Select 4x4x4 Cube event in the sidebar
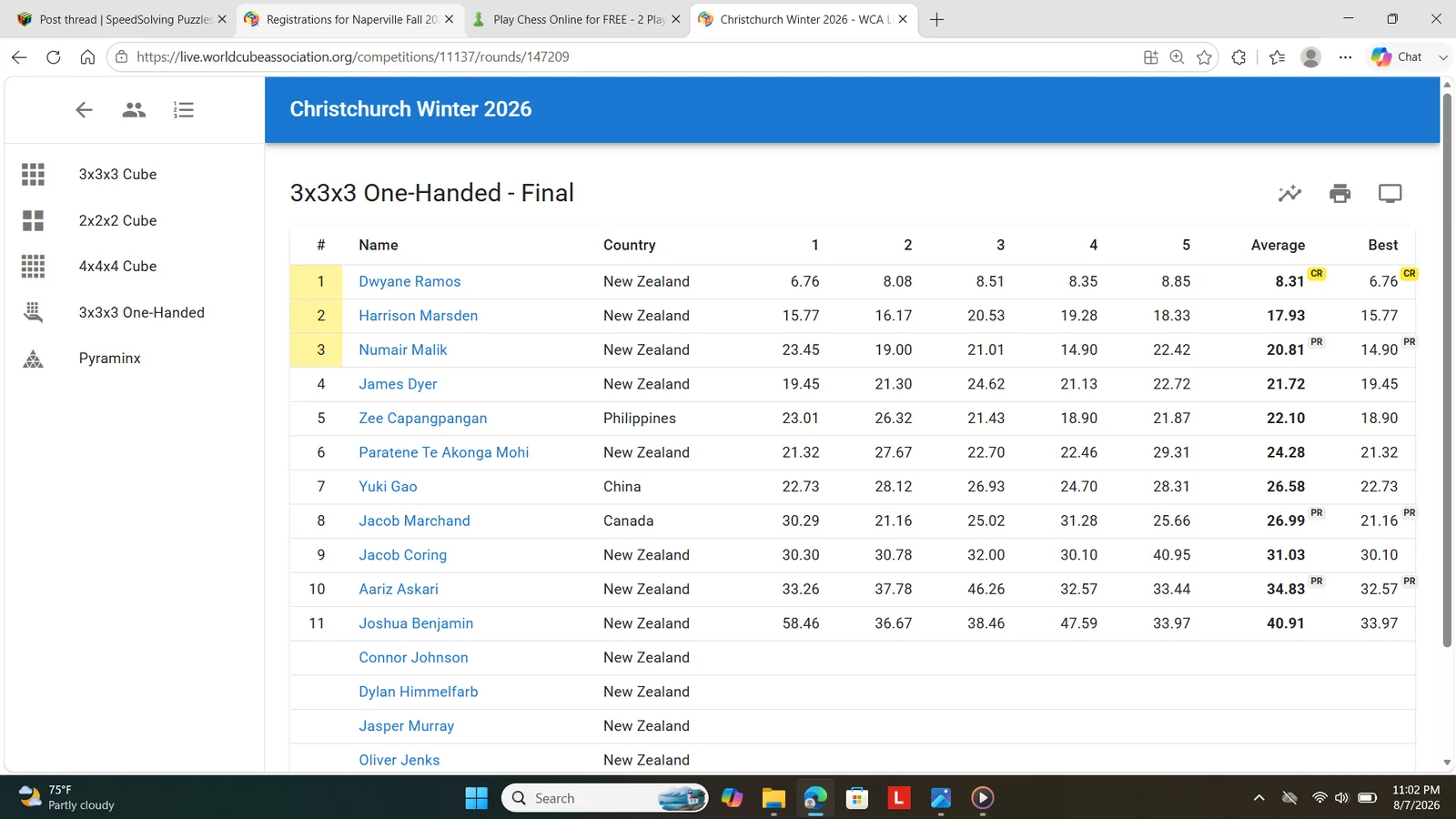The image size is (1456, 819). (135, 266)
